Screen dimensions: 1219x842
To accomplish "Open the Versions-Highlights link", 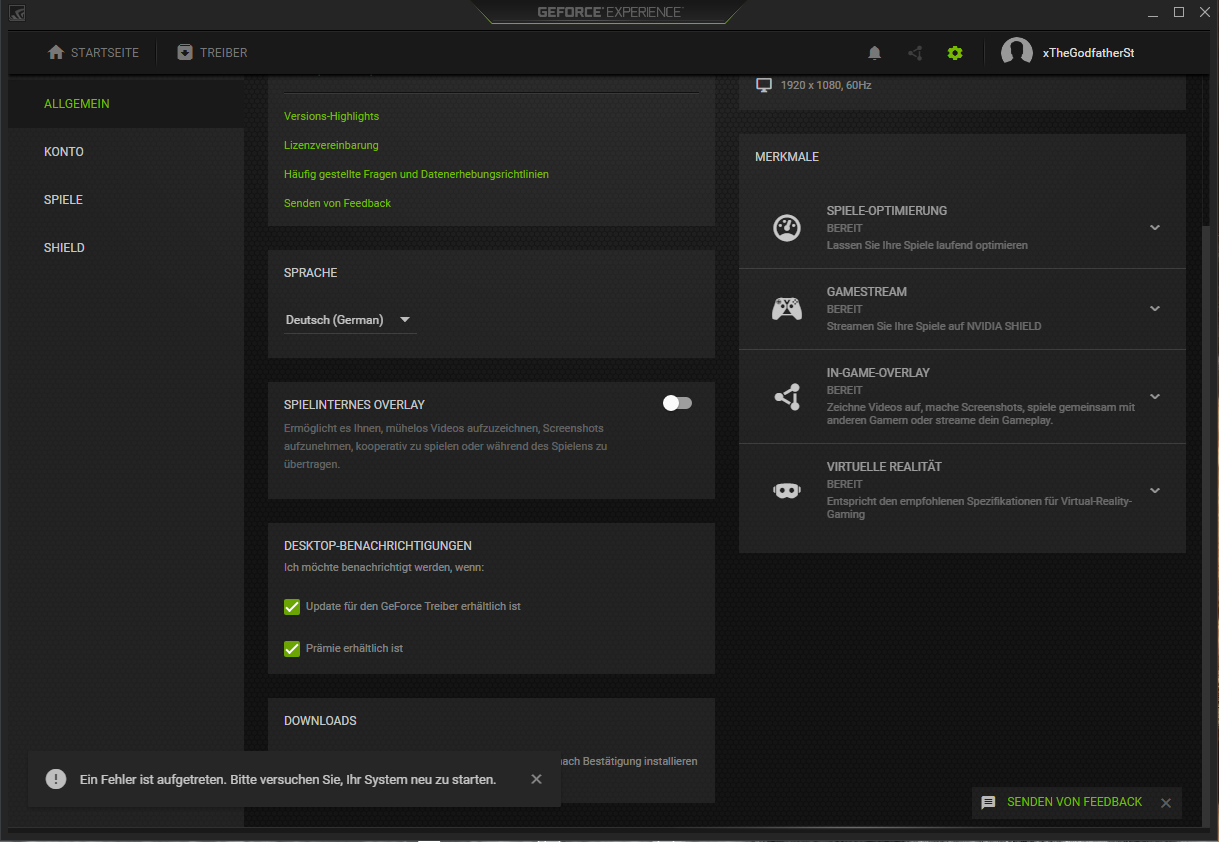I will [331, 116].
